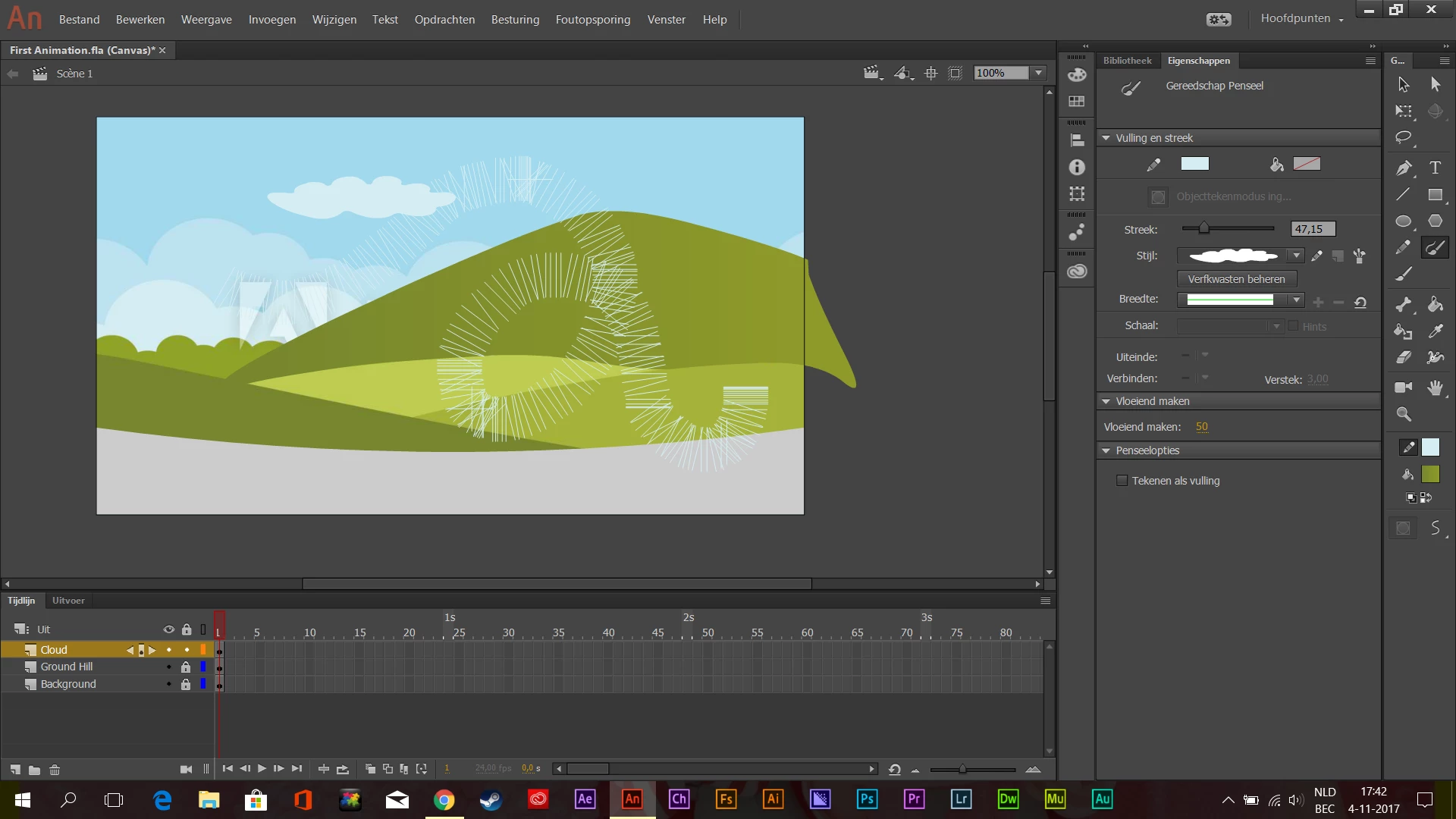Image resolution: width=1456 pixels, height=819 pixels.
Task: Select the Hand tool
Action: 1435,388
